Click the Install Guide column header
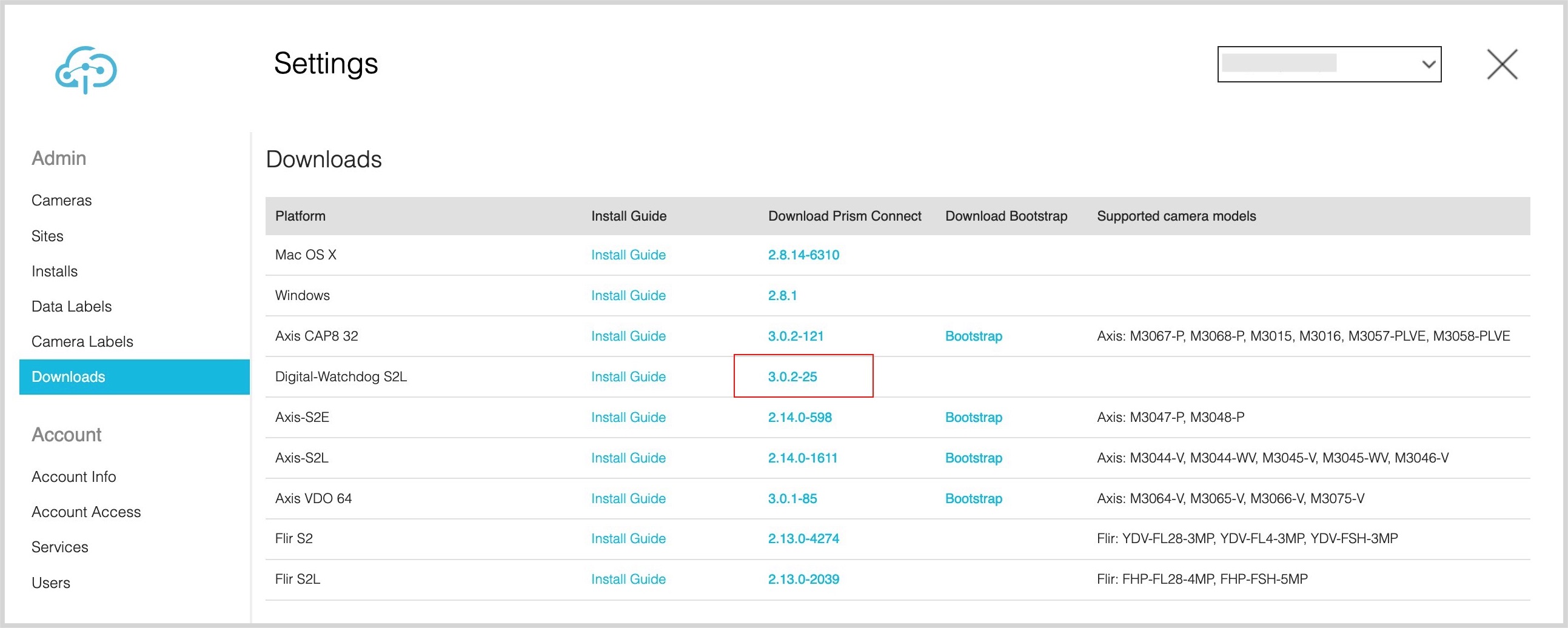Screen dimensions: 1568x628 click(x=629, y=216)
